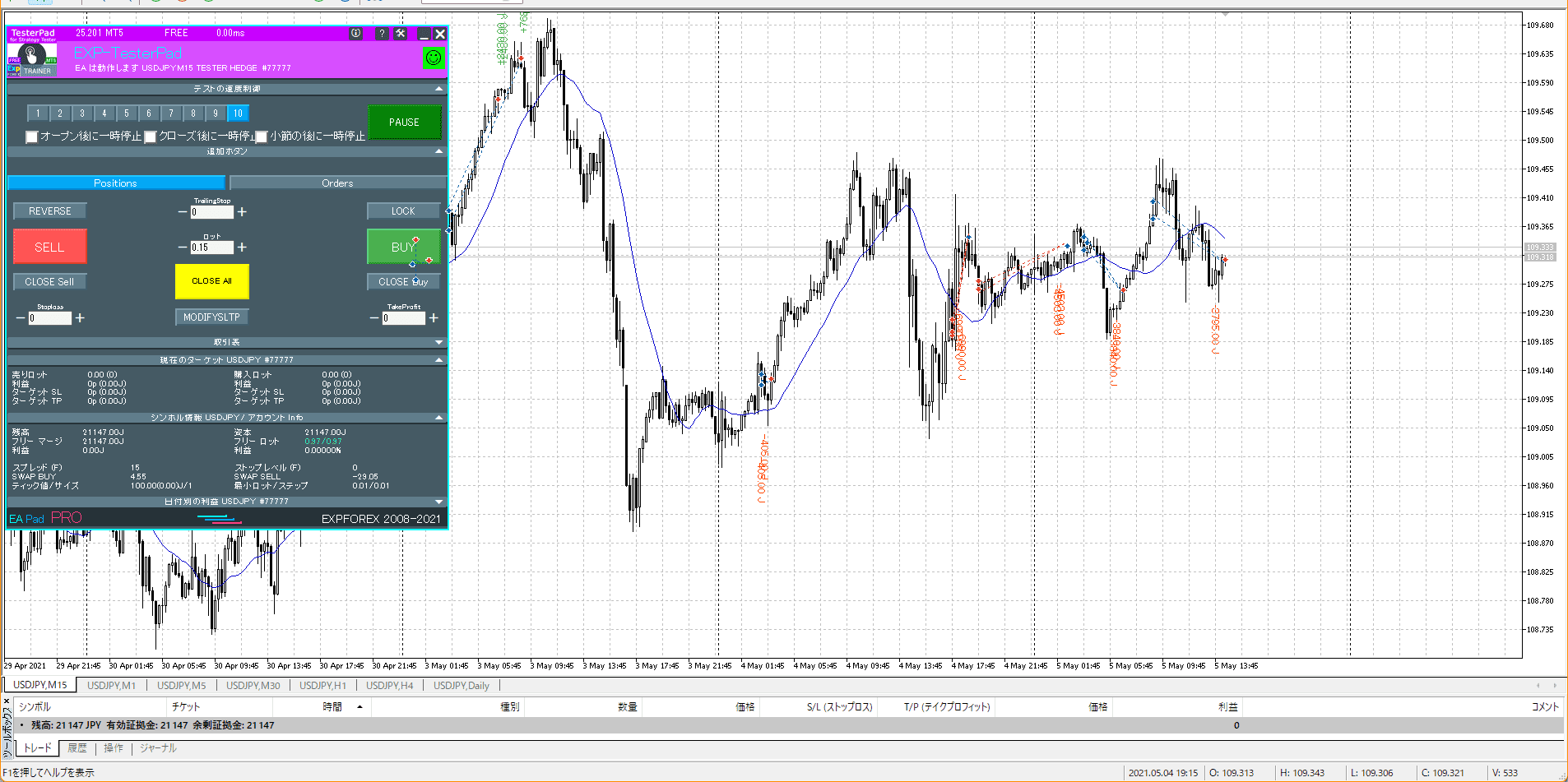Click the red SELL button

point(49,247)
